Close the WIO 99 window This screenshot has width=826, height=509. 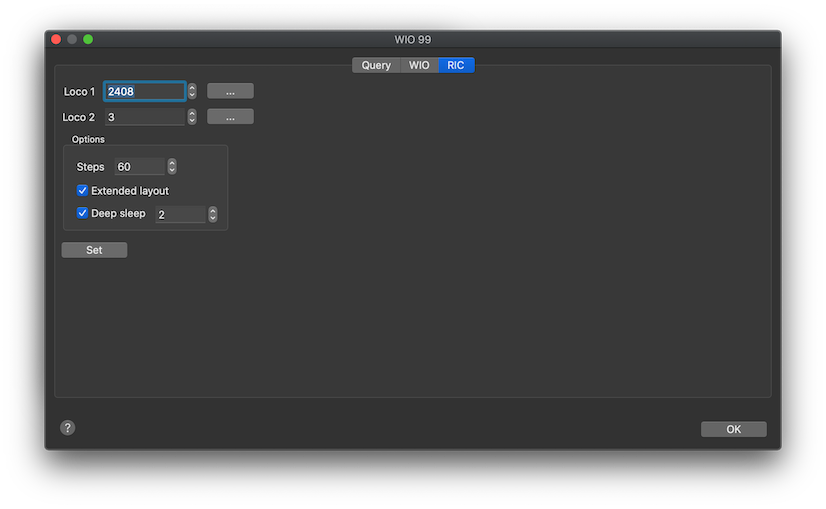tap(56, 39)
